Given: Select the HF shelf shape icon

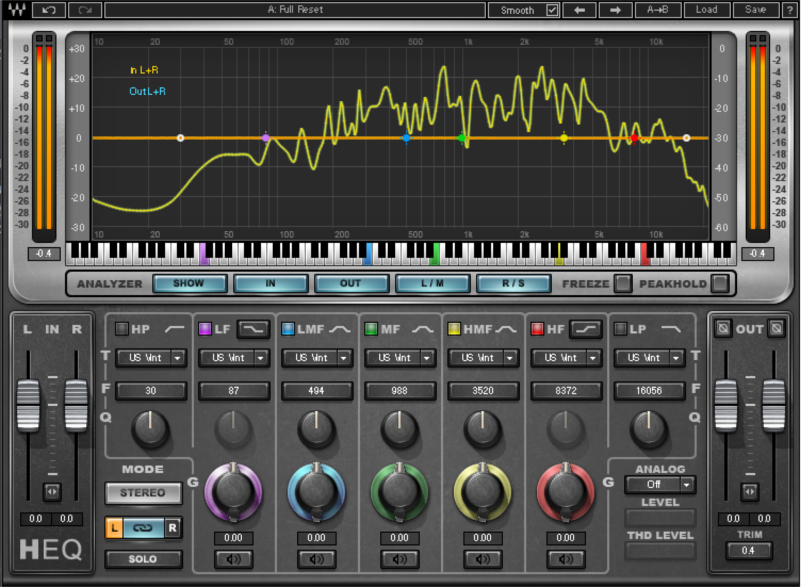Looking at the screenshot, I should (586, 329).
